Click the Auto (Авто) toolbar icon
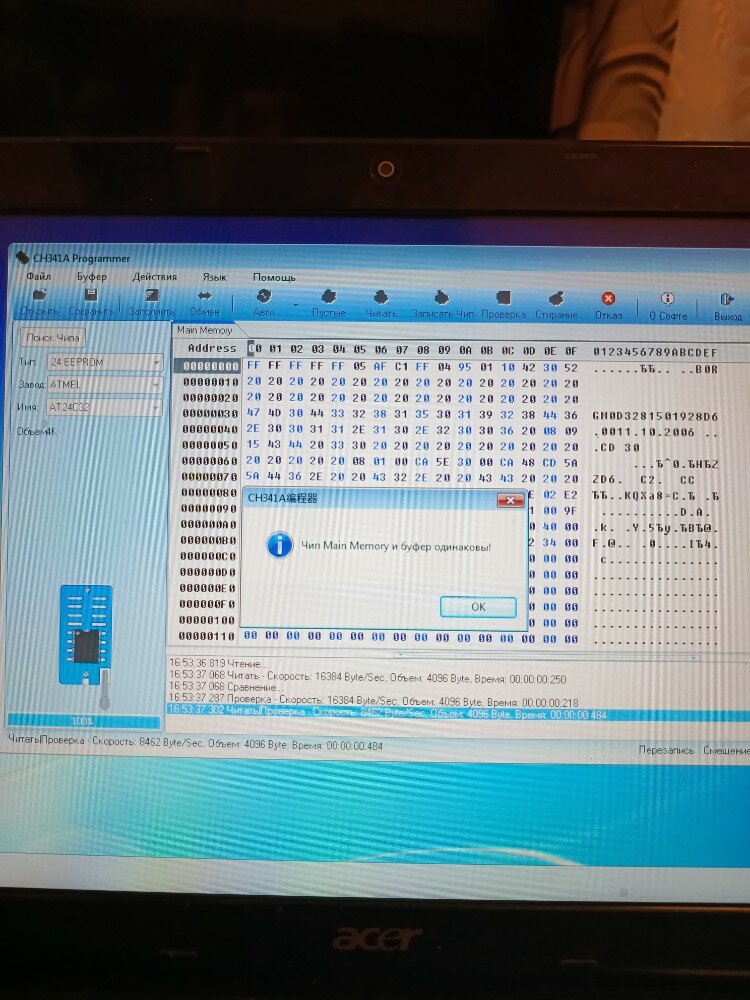The width and height of the screenshot is (750, 1000). (x=263, y=297)
